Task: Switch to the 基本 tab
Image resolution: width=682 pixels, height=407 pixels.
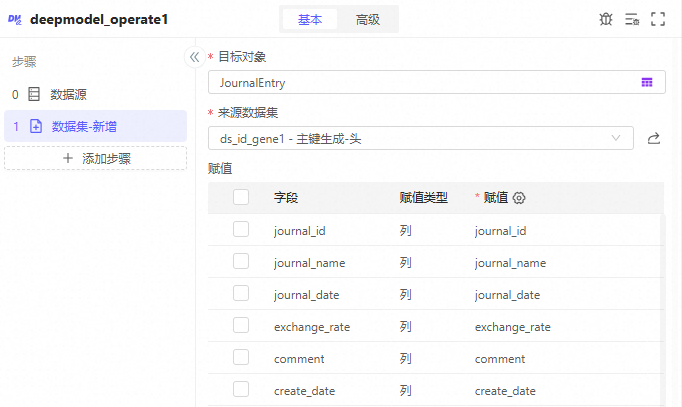Action: point(310,19)
